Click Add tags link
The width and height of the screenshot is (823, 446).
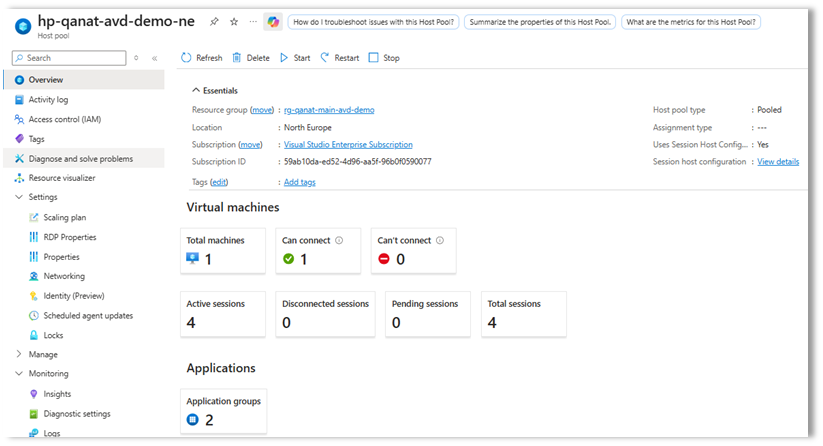click(300, 182)
